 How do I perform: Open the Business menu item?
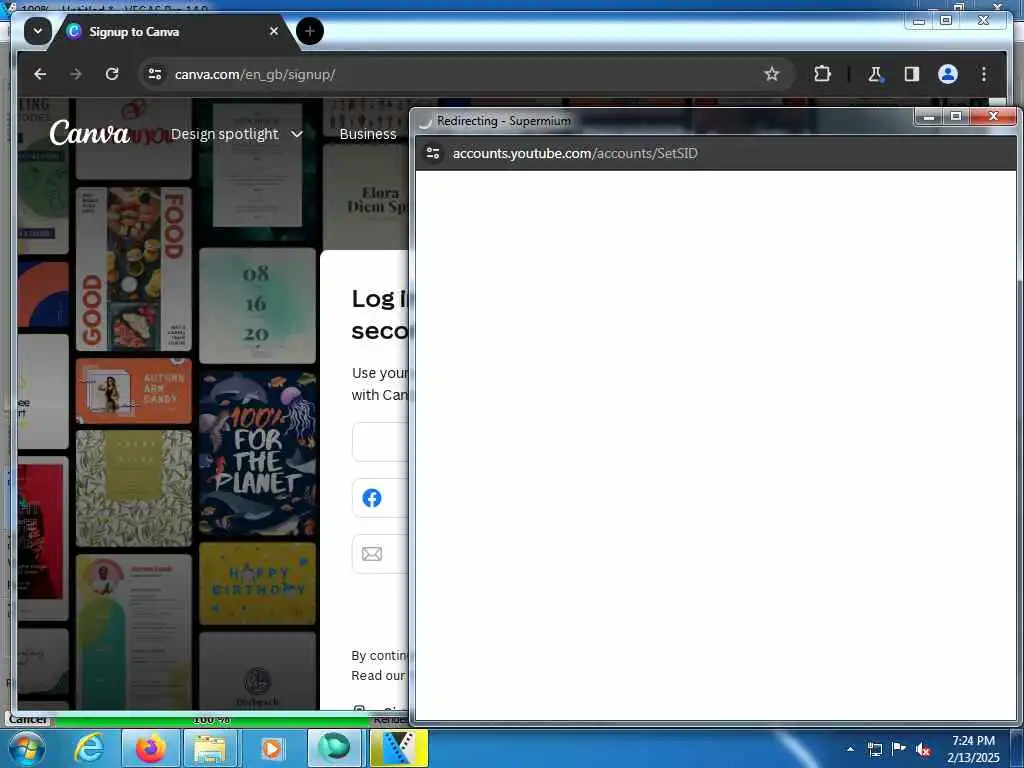[368, 134]
